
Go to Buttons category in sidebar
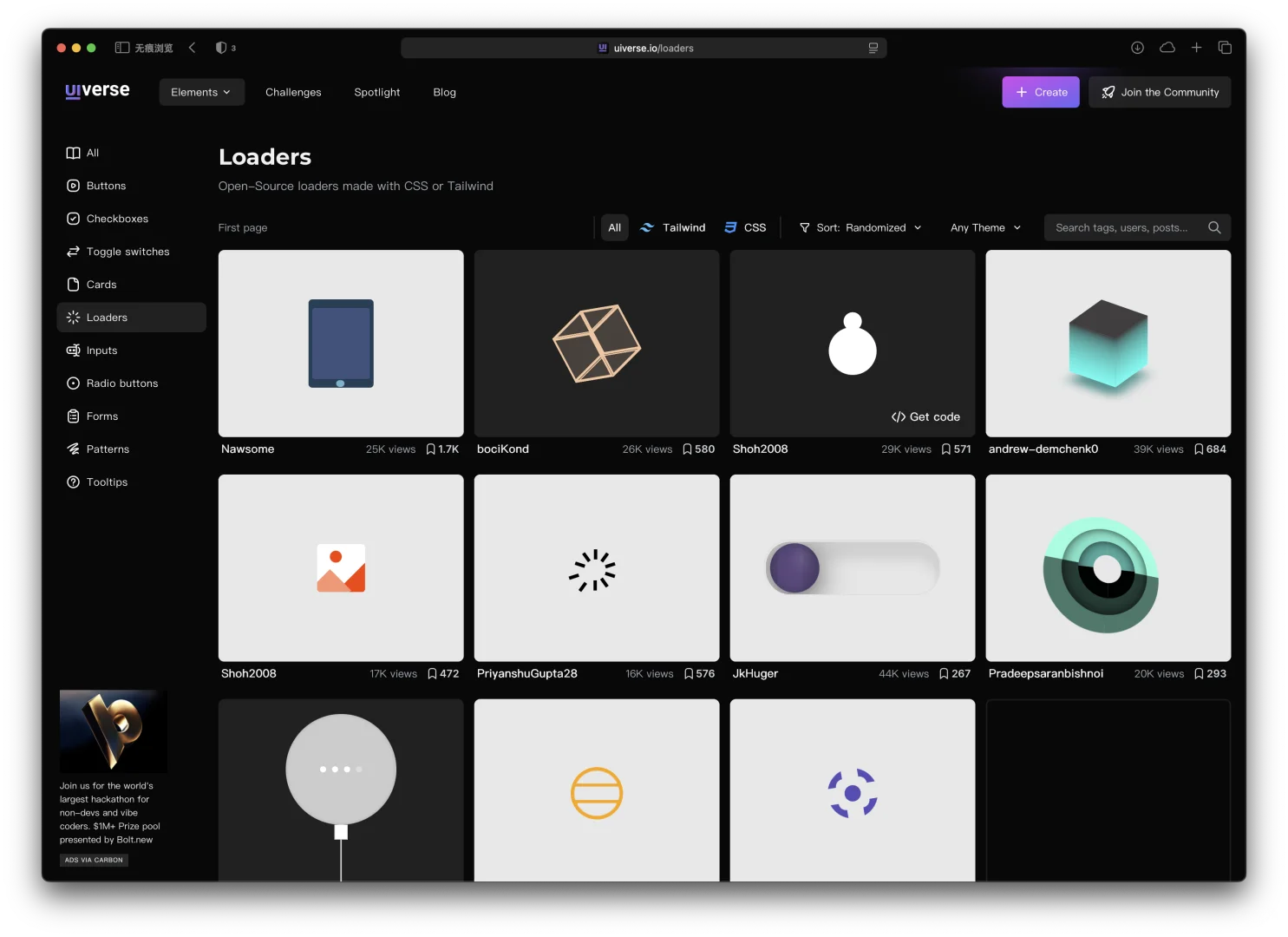click(x=131, y=186)
